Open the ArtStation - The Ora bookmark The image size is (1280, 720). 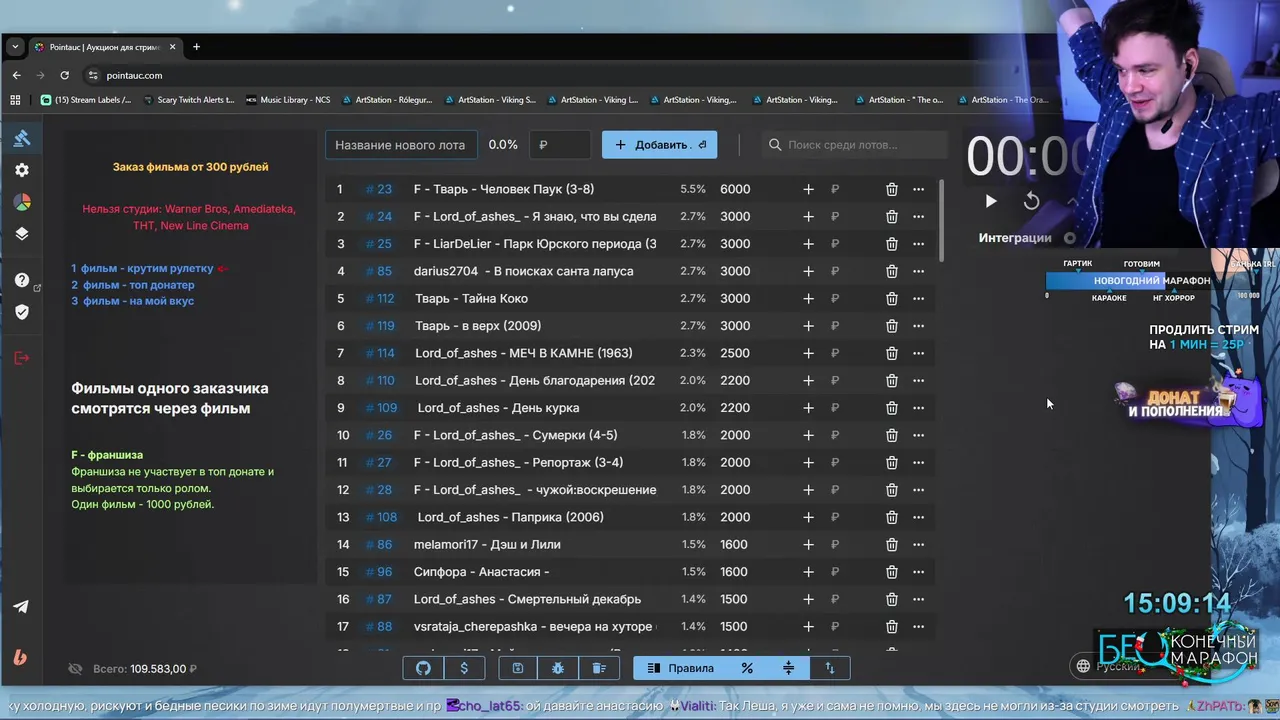pyautogui.click(x=1002, y=100)
